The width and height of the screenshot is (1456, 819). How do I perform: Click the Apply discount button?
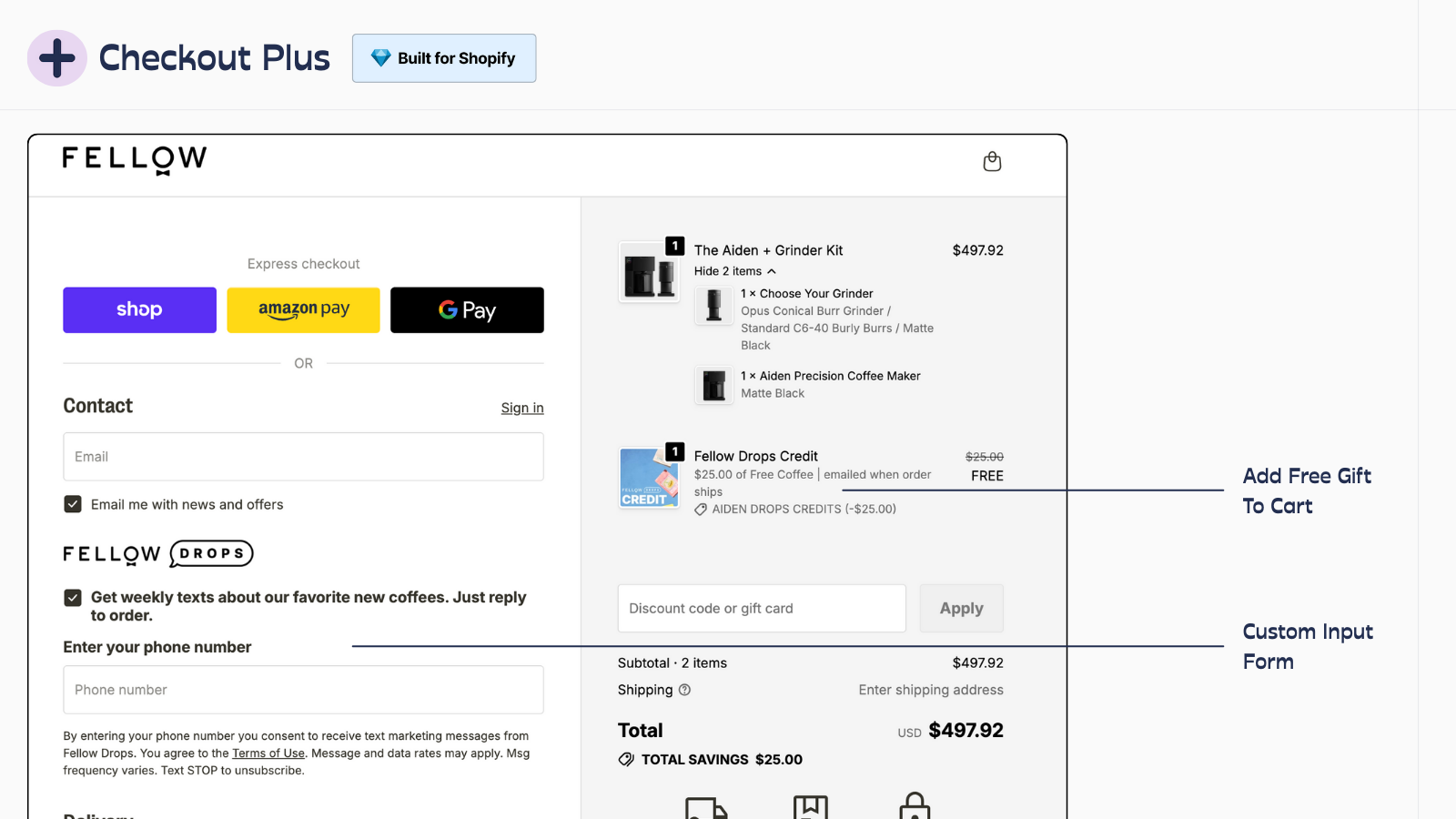tap(962, 608)
